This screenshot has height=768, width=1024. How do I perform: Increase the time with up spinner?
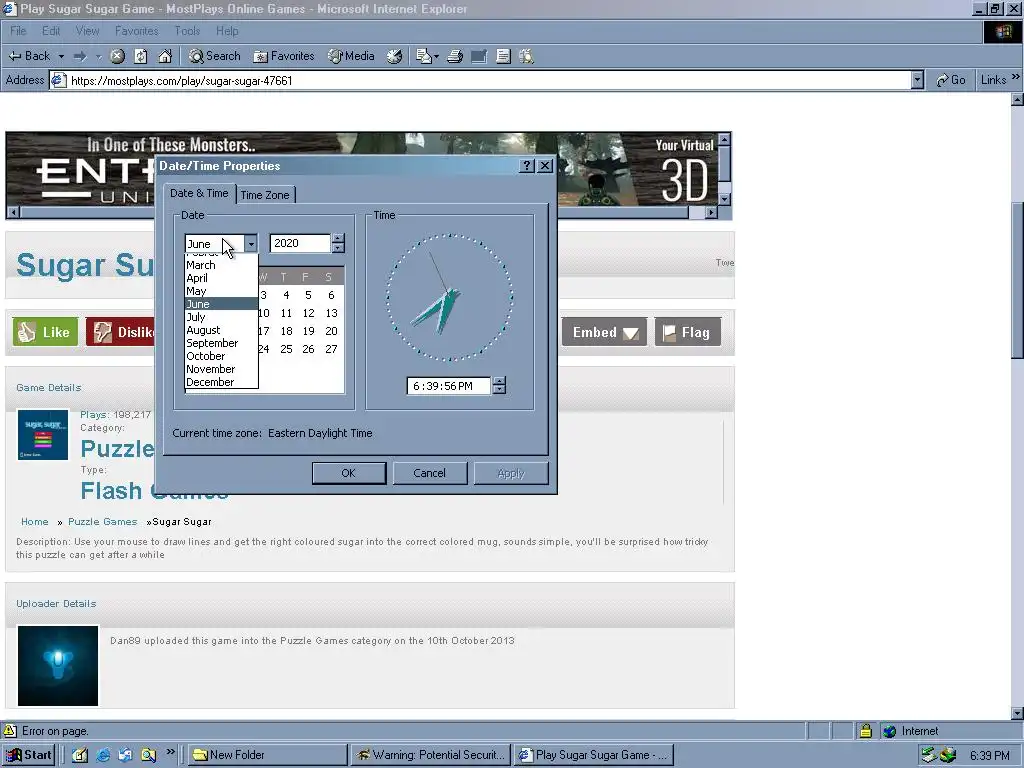tap(499, 381)
